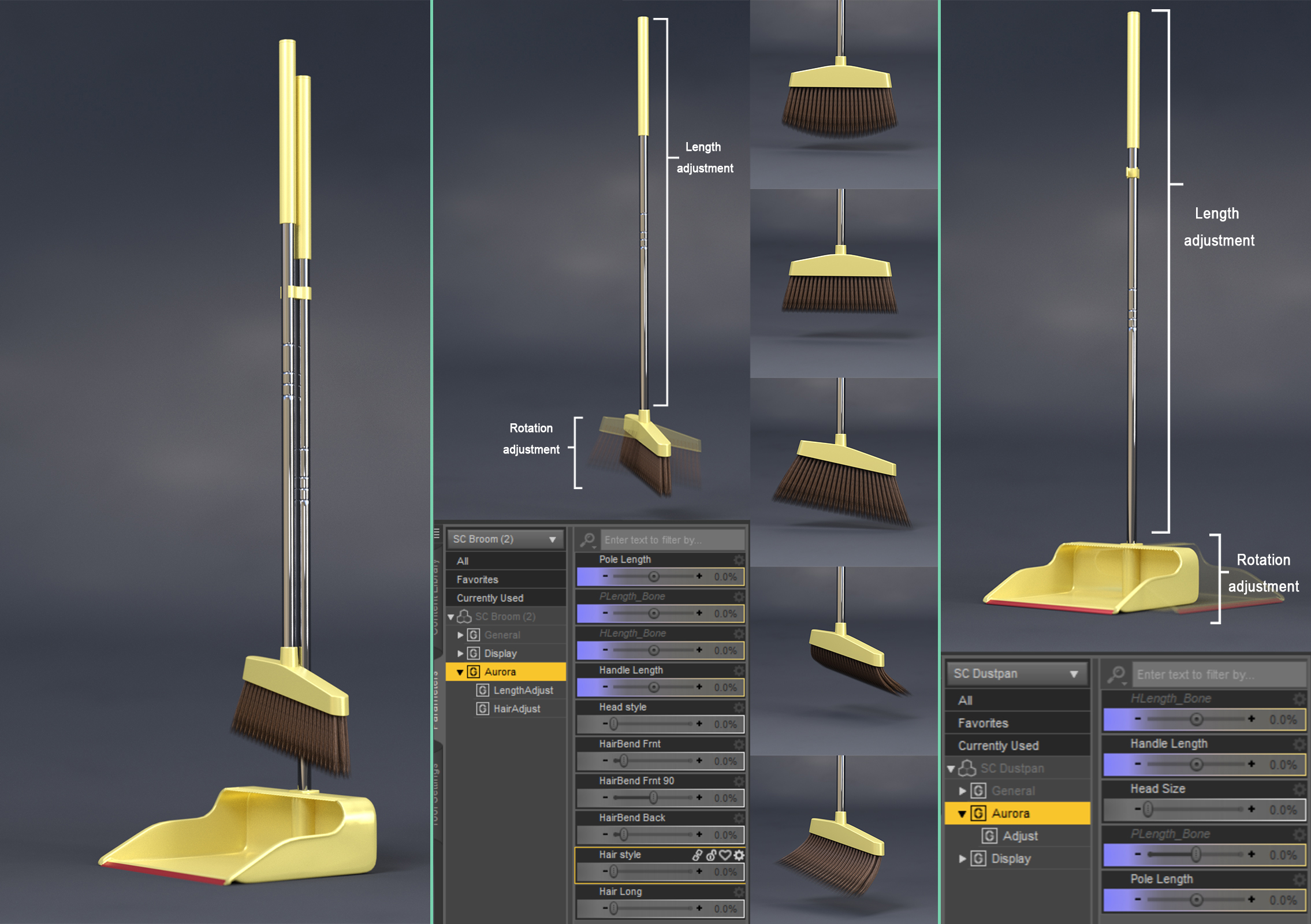Click the magnifier icon in Broom panel
The image size is (1311, 924).
(587, 540)
